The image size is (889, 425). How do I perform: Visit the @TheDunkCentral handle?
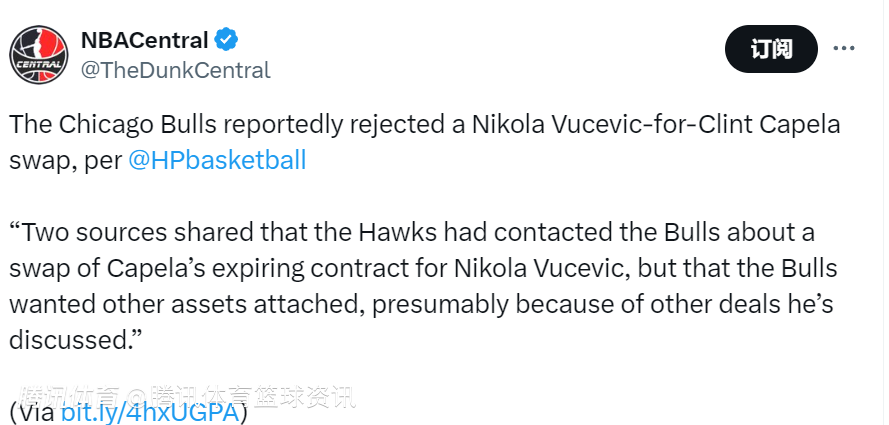pyautogui.click(x=175, y=70)
